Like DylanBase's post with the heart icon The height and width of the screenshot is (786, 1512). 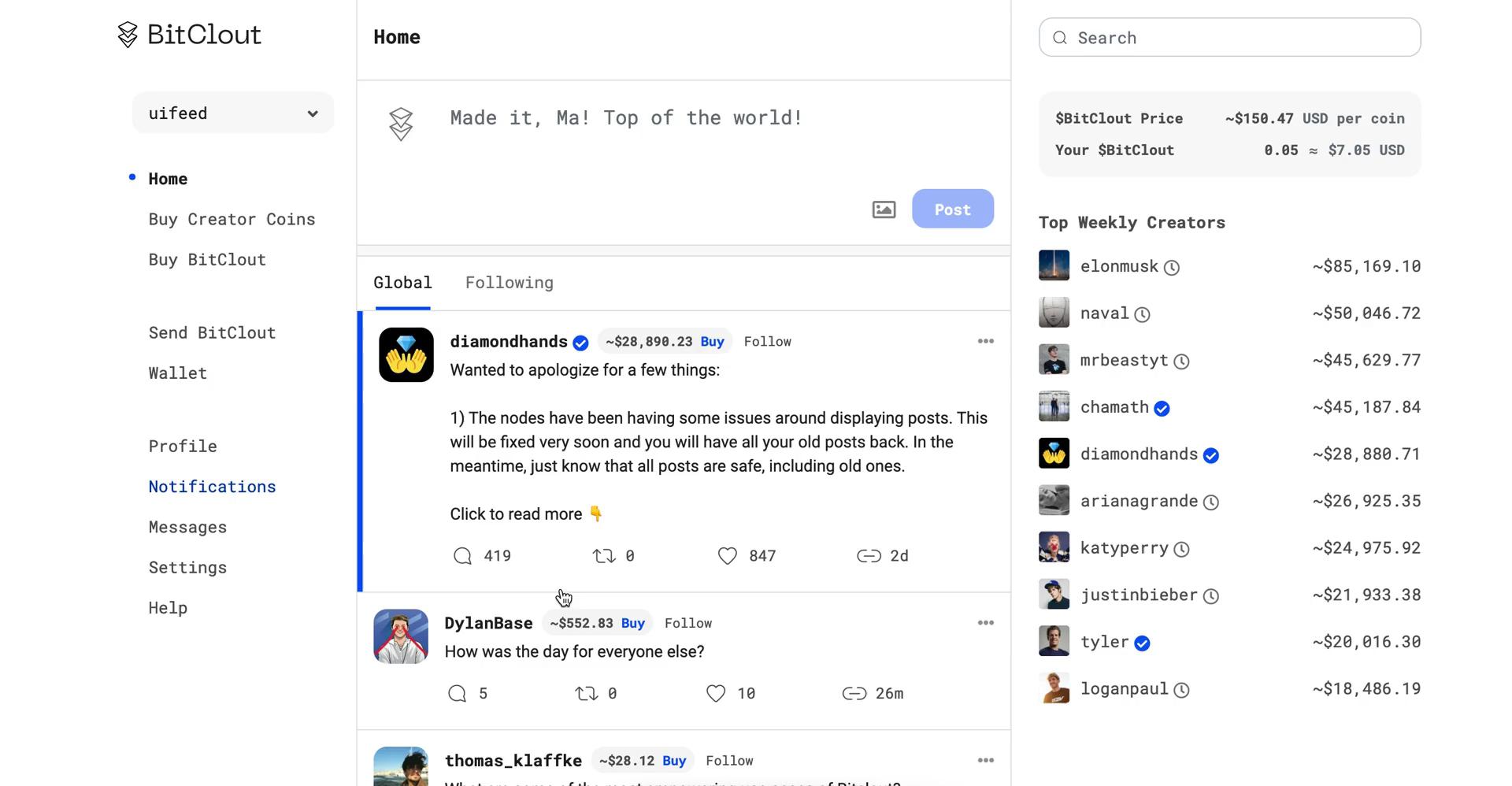point(716,693)
